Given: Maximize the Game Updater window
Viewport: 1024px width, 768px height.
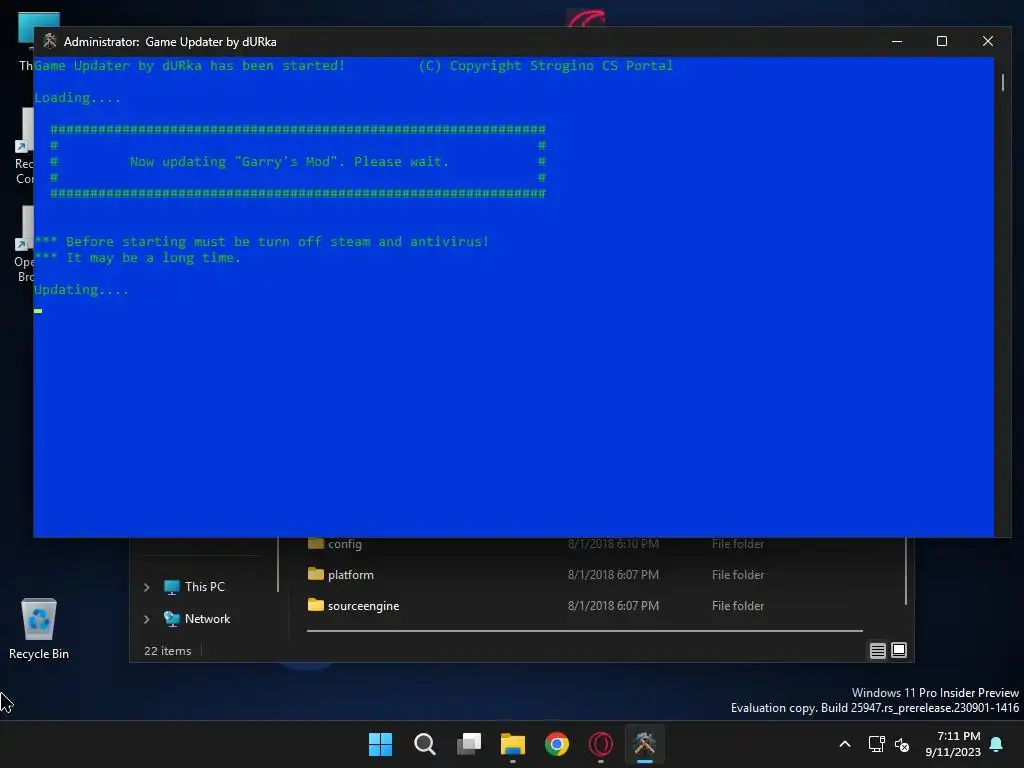Looking at the screenshot, I should [942, 41].
